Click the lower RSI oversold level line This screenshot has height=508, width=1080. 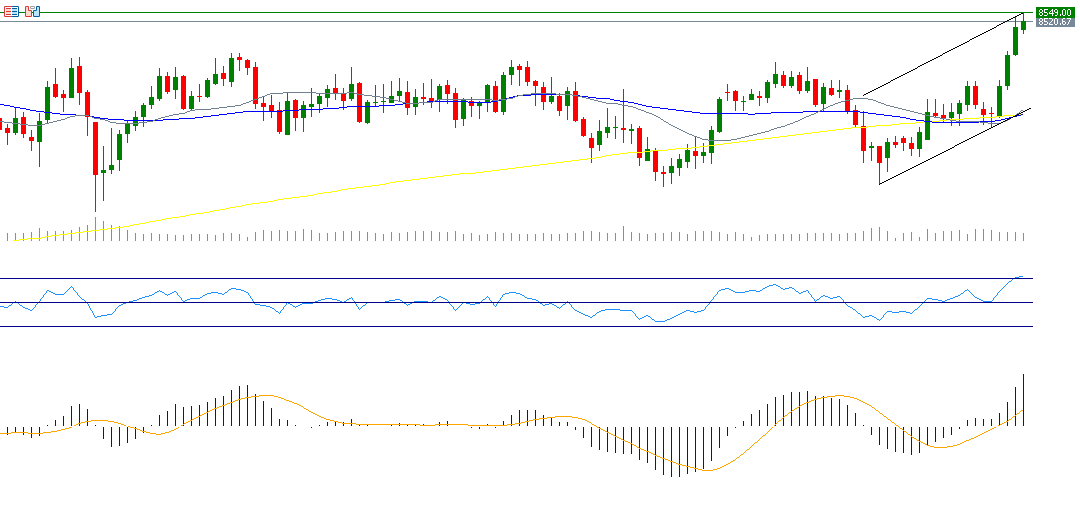point(500,326)
